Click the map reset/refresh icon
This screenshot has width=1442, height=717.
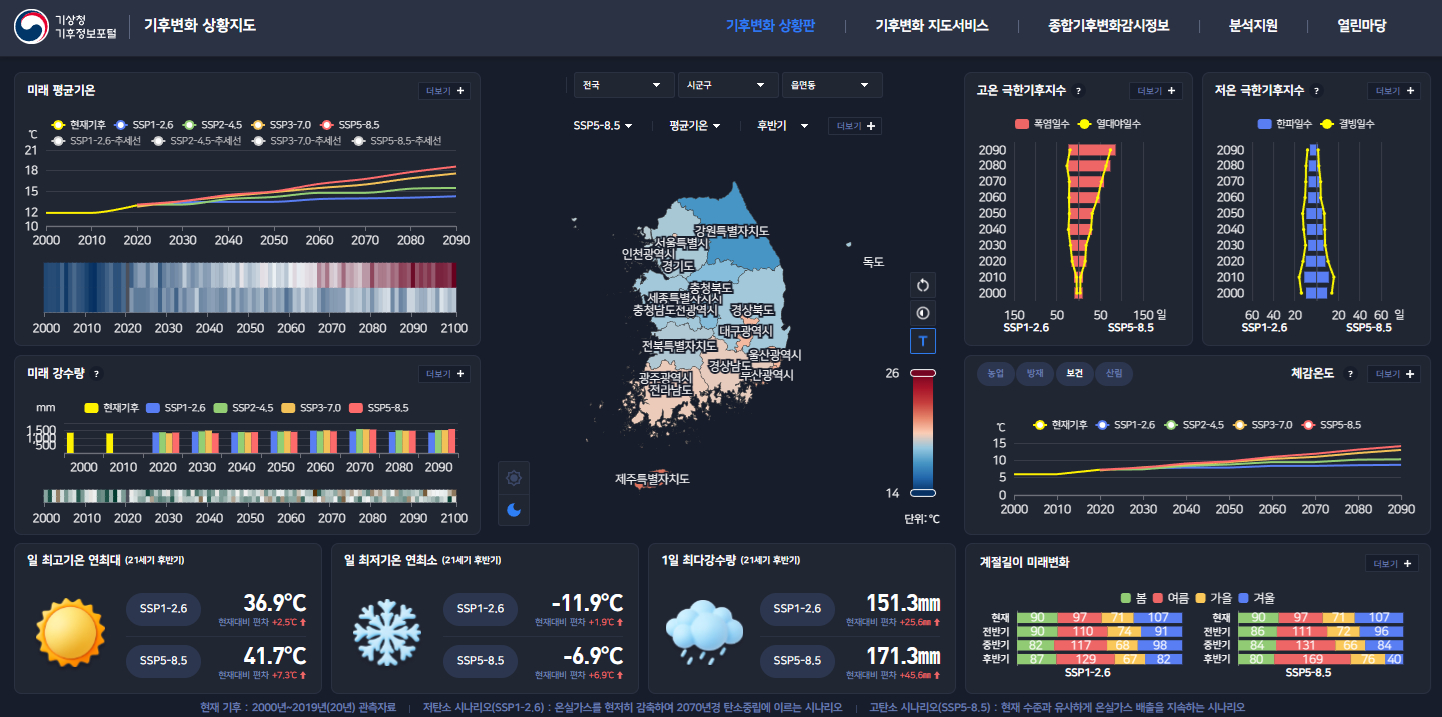[922, 285]
